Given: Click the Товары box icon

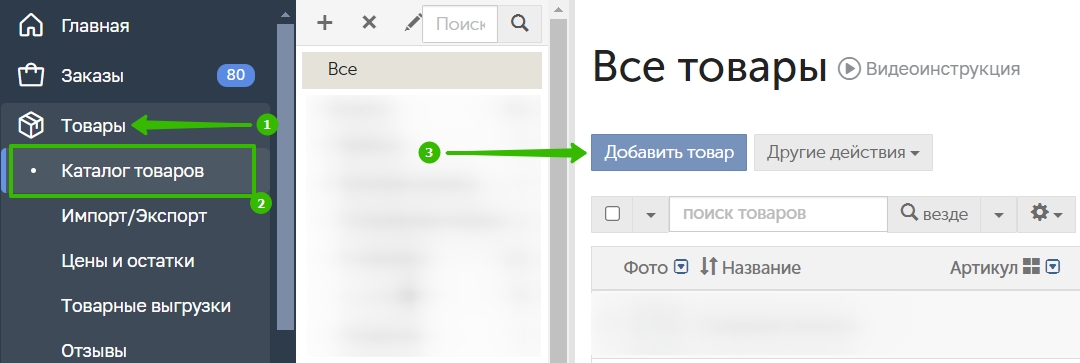Looking at the screenshot, I should (31, 126).
